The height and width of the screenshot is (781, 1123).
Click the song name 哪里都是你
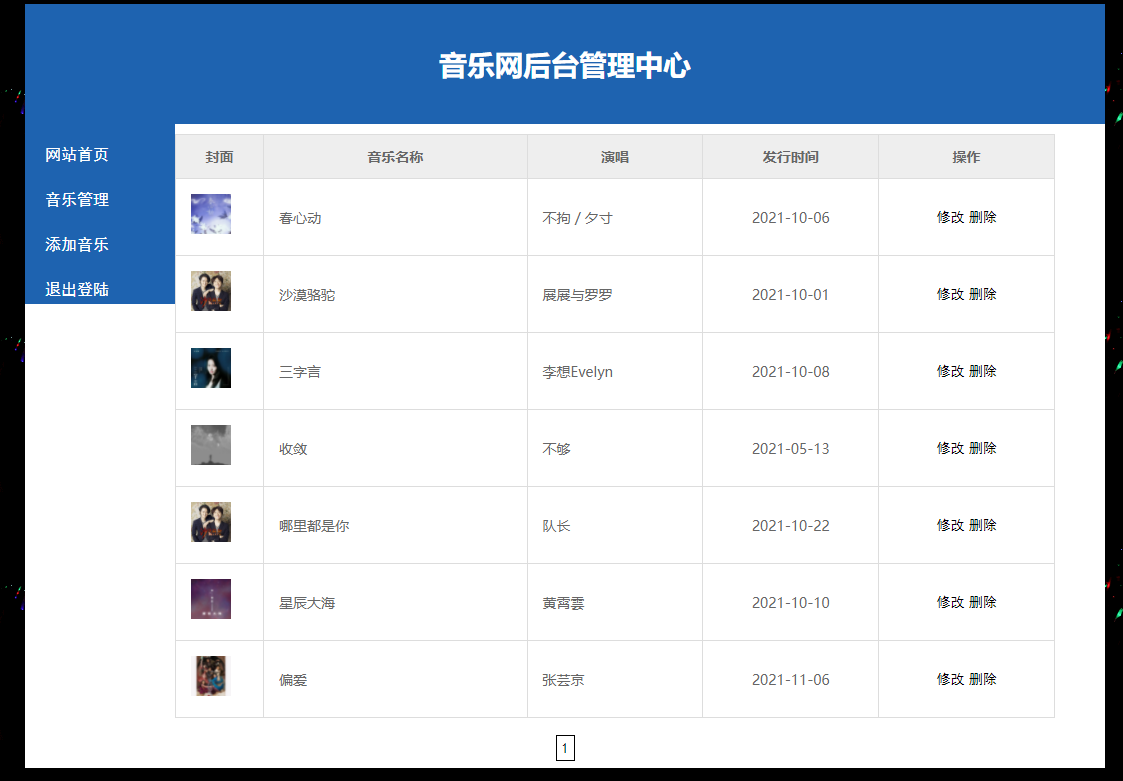coord(314,527)
